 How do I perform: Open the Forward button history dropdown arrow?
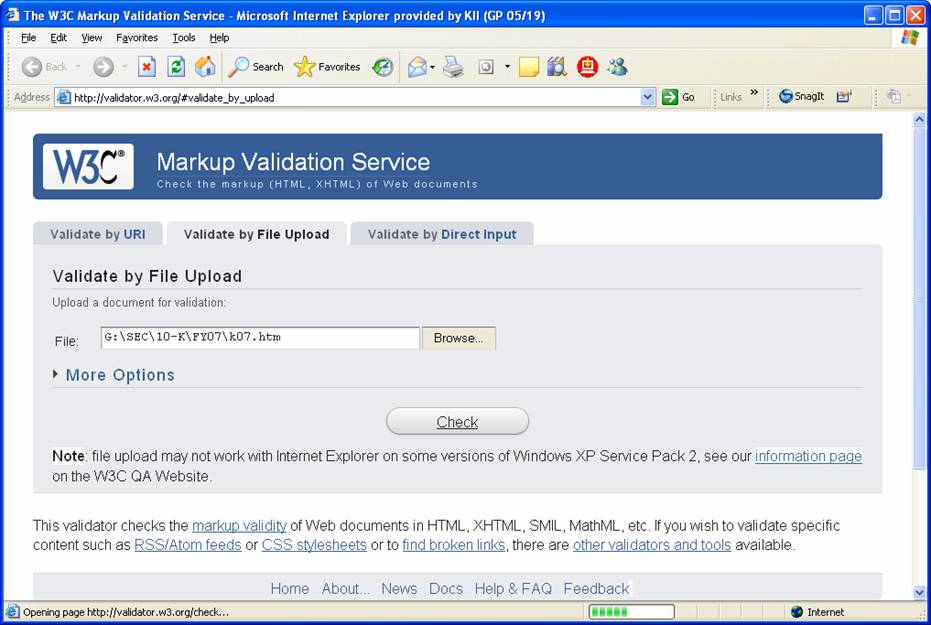click(x=125, y=66)
